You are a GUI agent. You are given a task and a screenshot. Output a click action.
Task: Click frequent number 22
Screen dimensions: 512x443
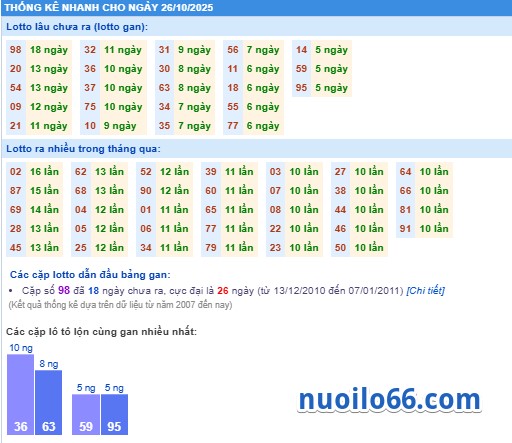tap(275, 229)
